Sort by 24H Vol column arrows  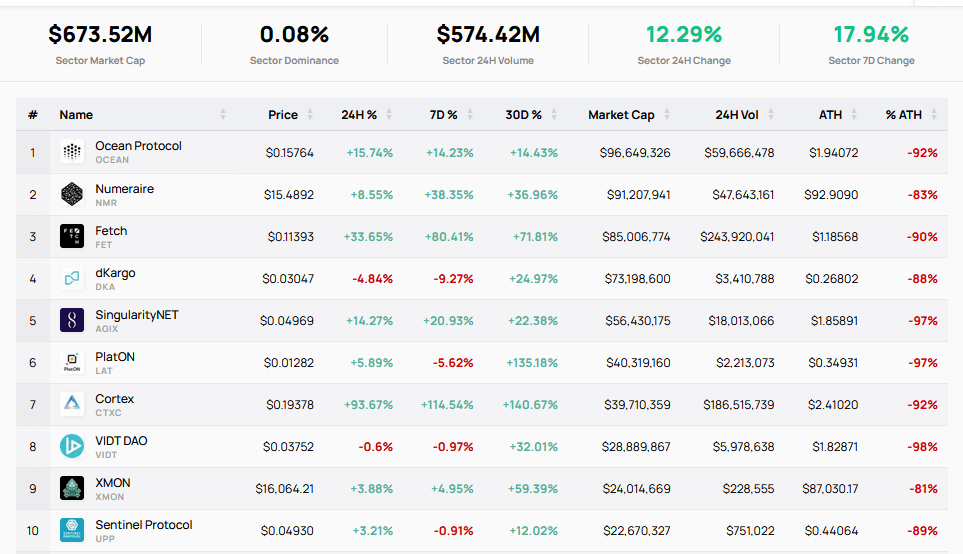point(771,114)
